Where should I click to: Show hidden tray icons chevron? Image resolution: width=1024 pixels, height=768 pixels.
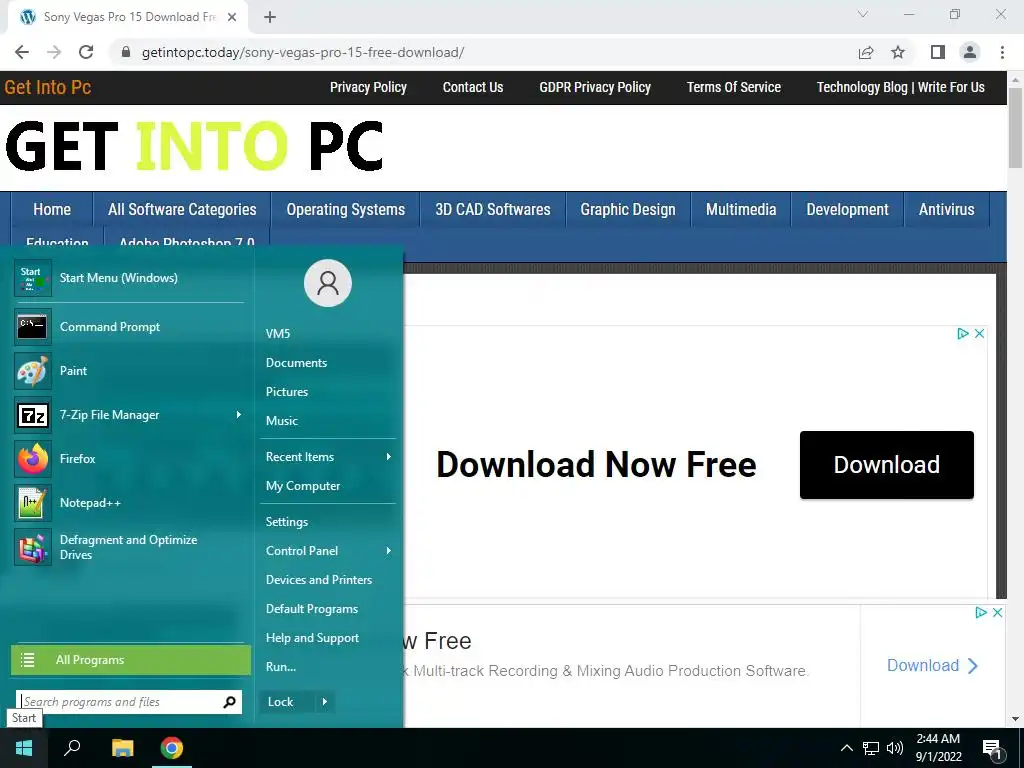click(846, 748)
